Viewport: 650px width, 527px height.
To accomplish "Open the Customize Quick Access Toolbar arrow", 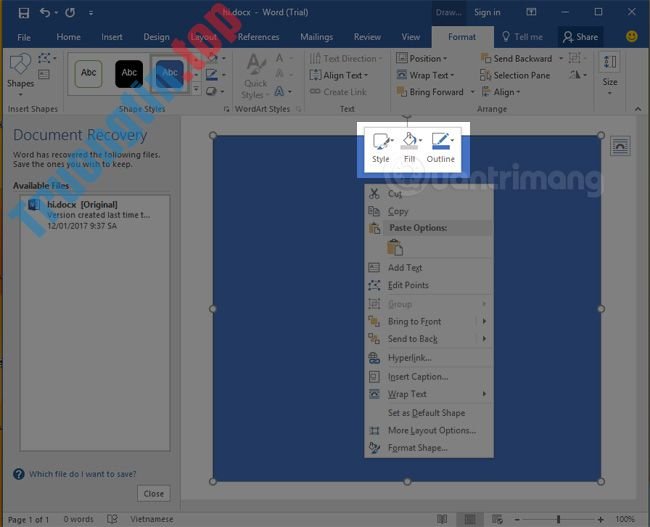I will 91,13.
